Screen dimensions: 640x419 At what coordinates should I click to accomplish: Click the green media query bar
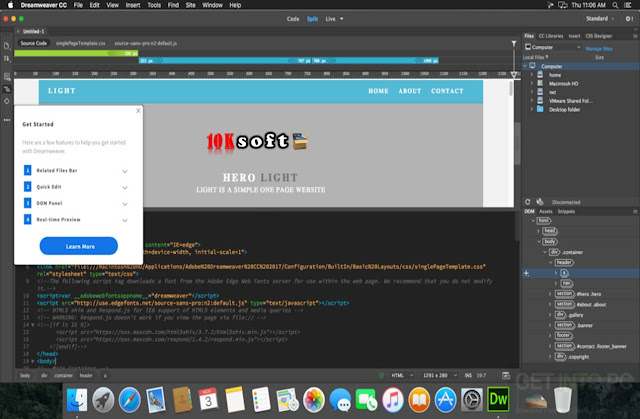click(x=76, y=53)
